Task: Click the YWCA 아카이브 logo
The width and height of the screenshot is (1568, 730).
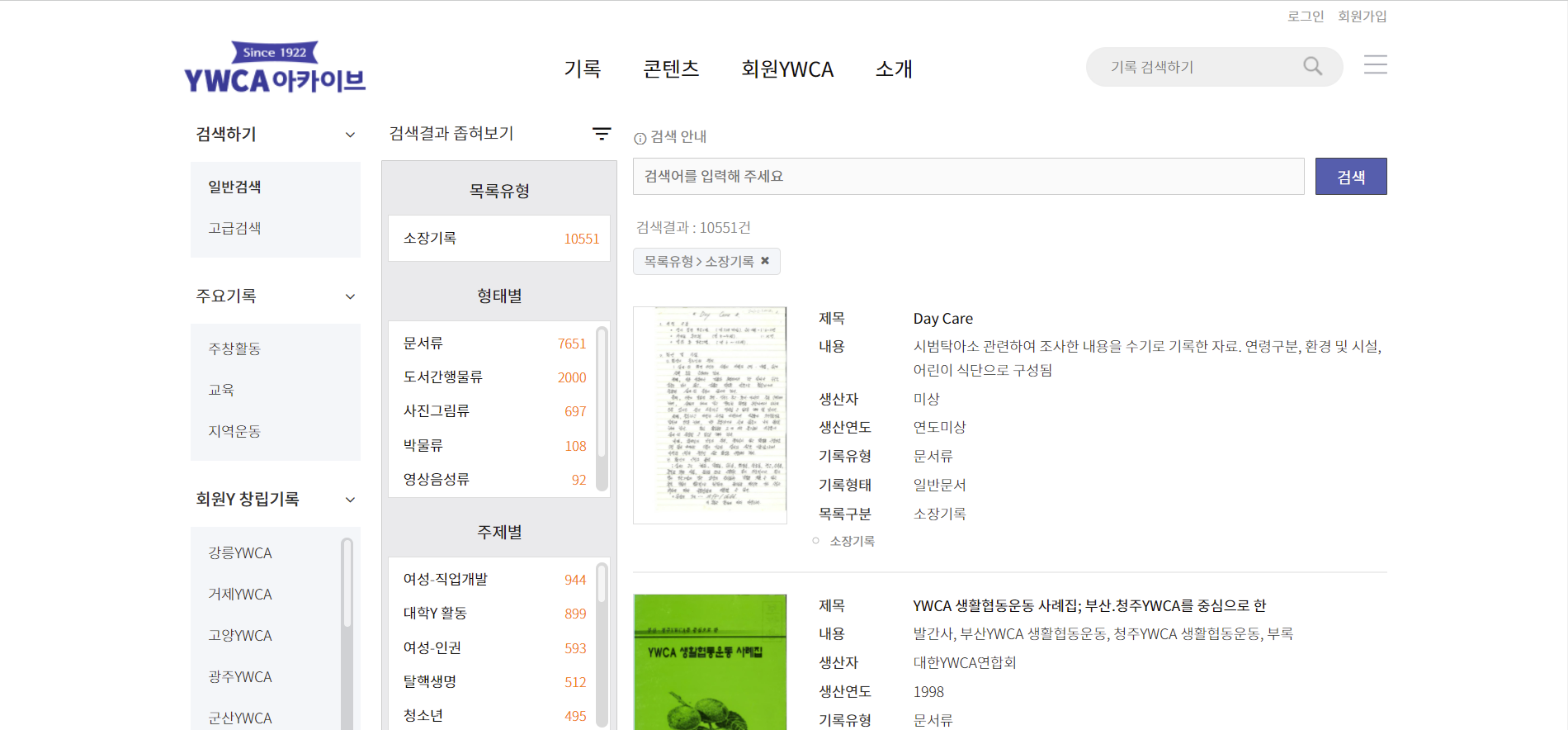Action: point(275,68)
